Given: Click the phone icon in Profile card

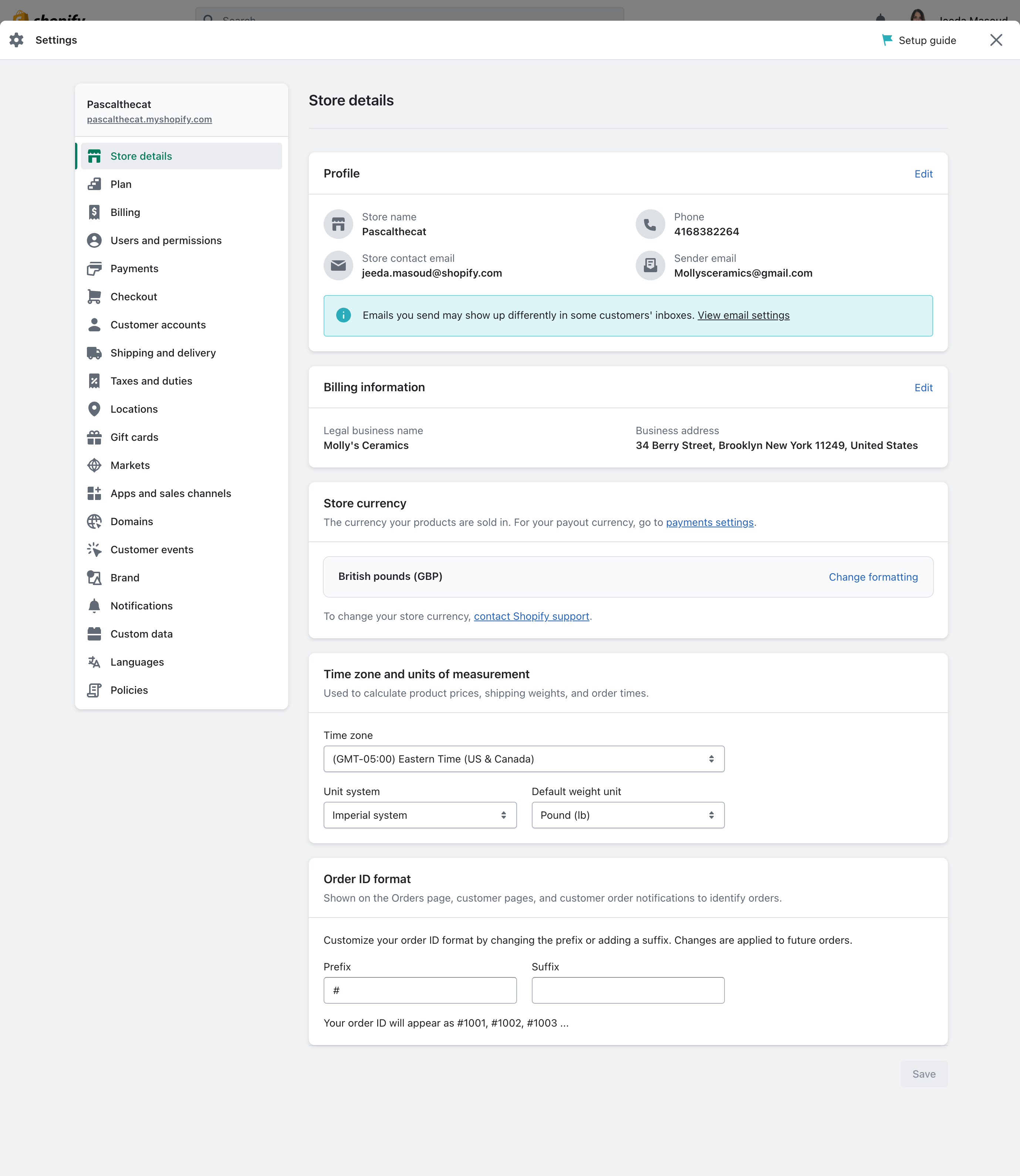Looking at the screenshot, I should click(650, 224).
